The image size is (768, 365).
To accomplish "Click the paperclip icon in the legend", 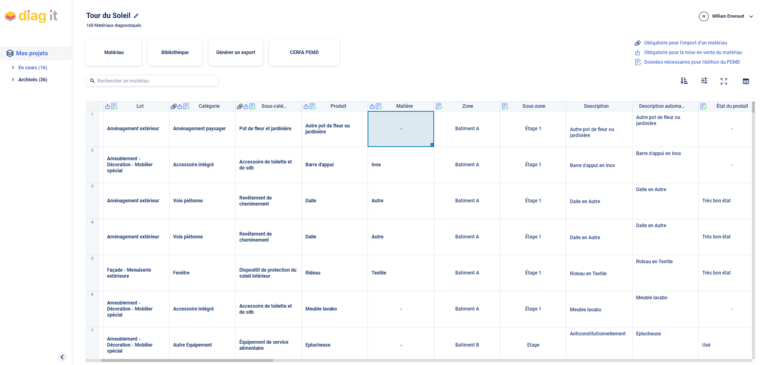I will click(x=638, y=43).
